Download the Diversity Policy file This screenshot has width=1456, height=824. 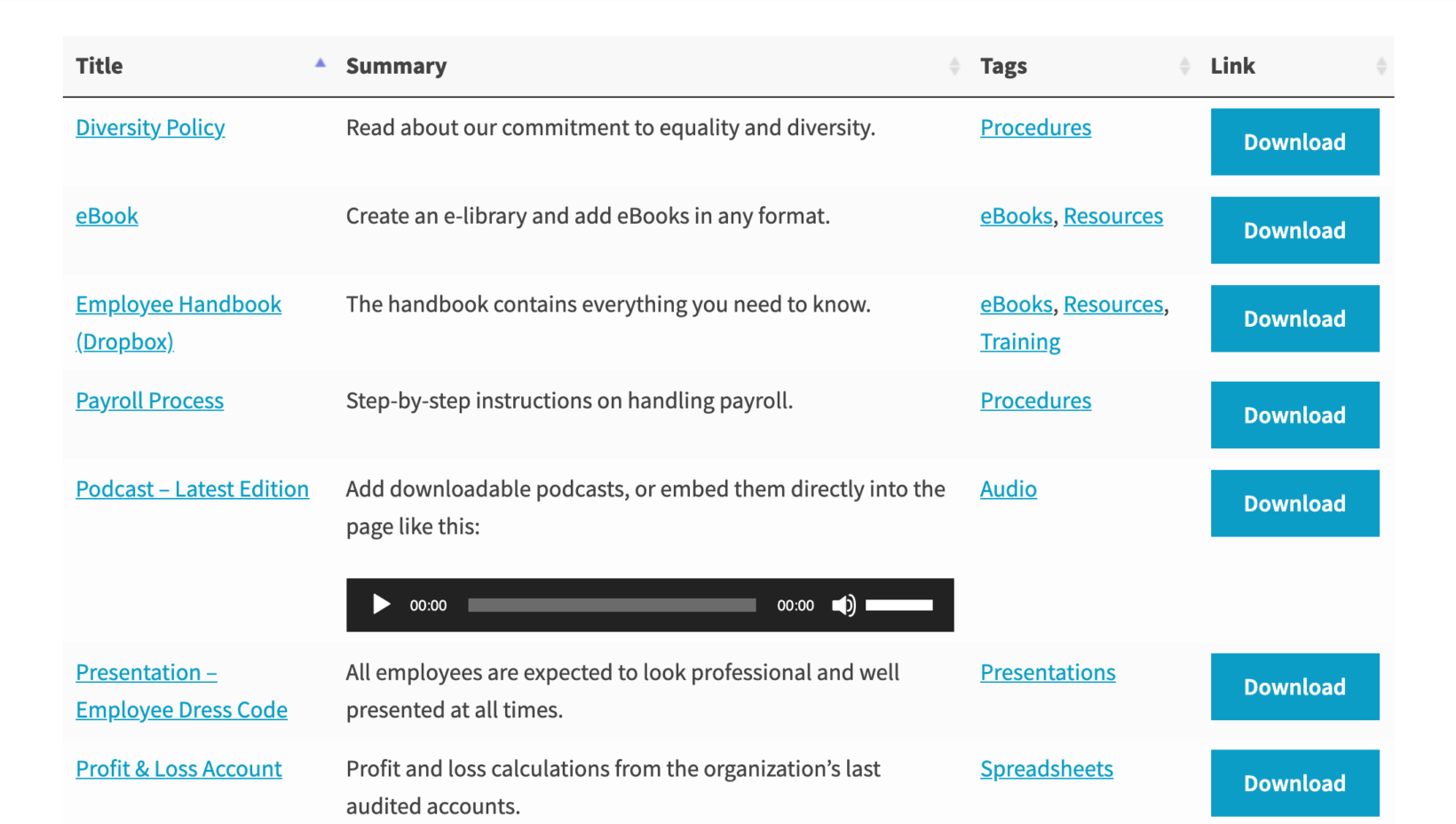point(1294,141)
